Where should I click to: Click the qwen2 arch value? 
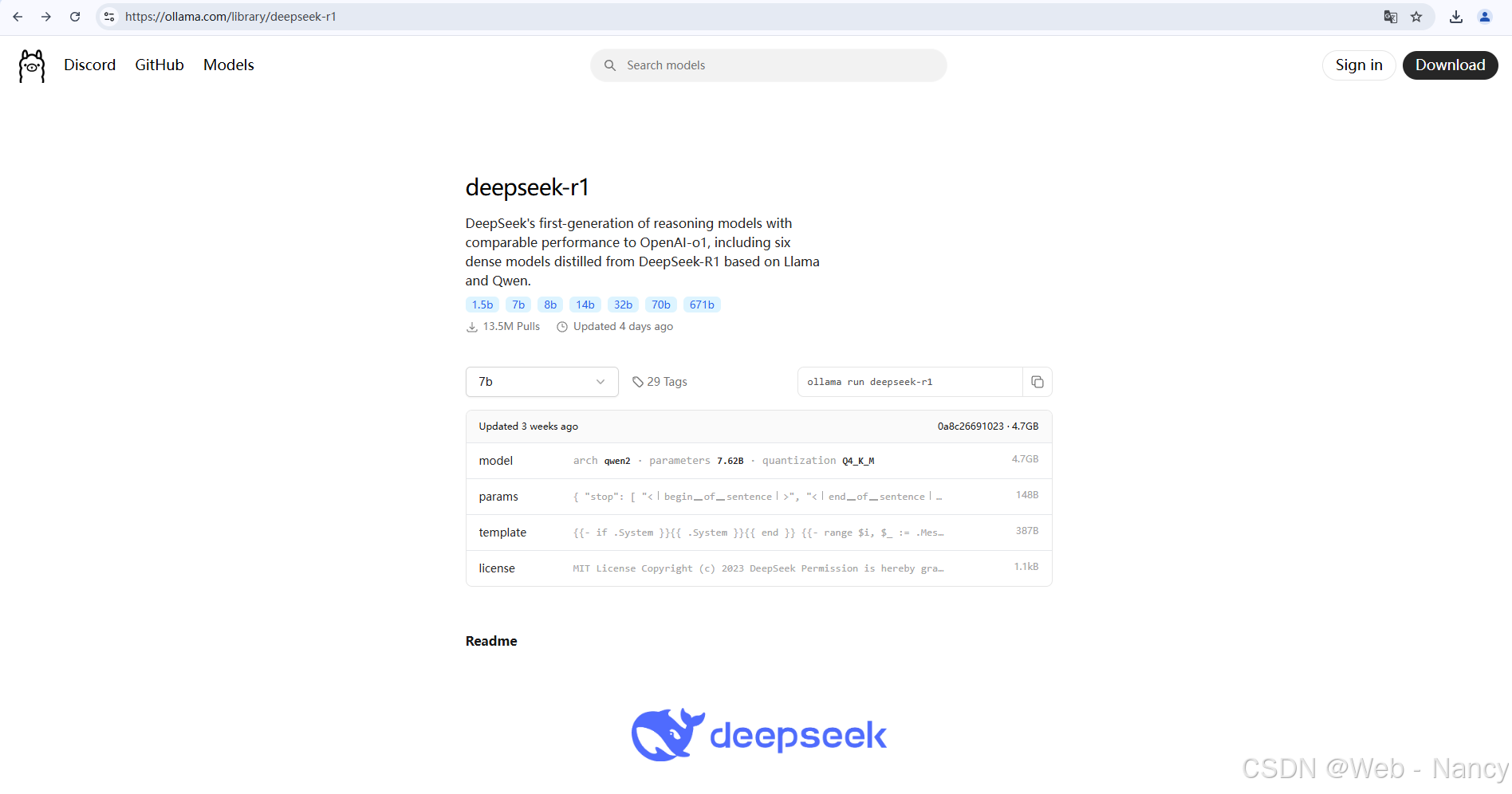point(617,461)
